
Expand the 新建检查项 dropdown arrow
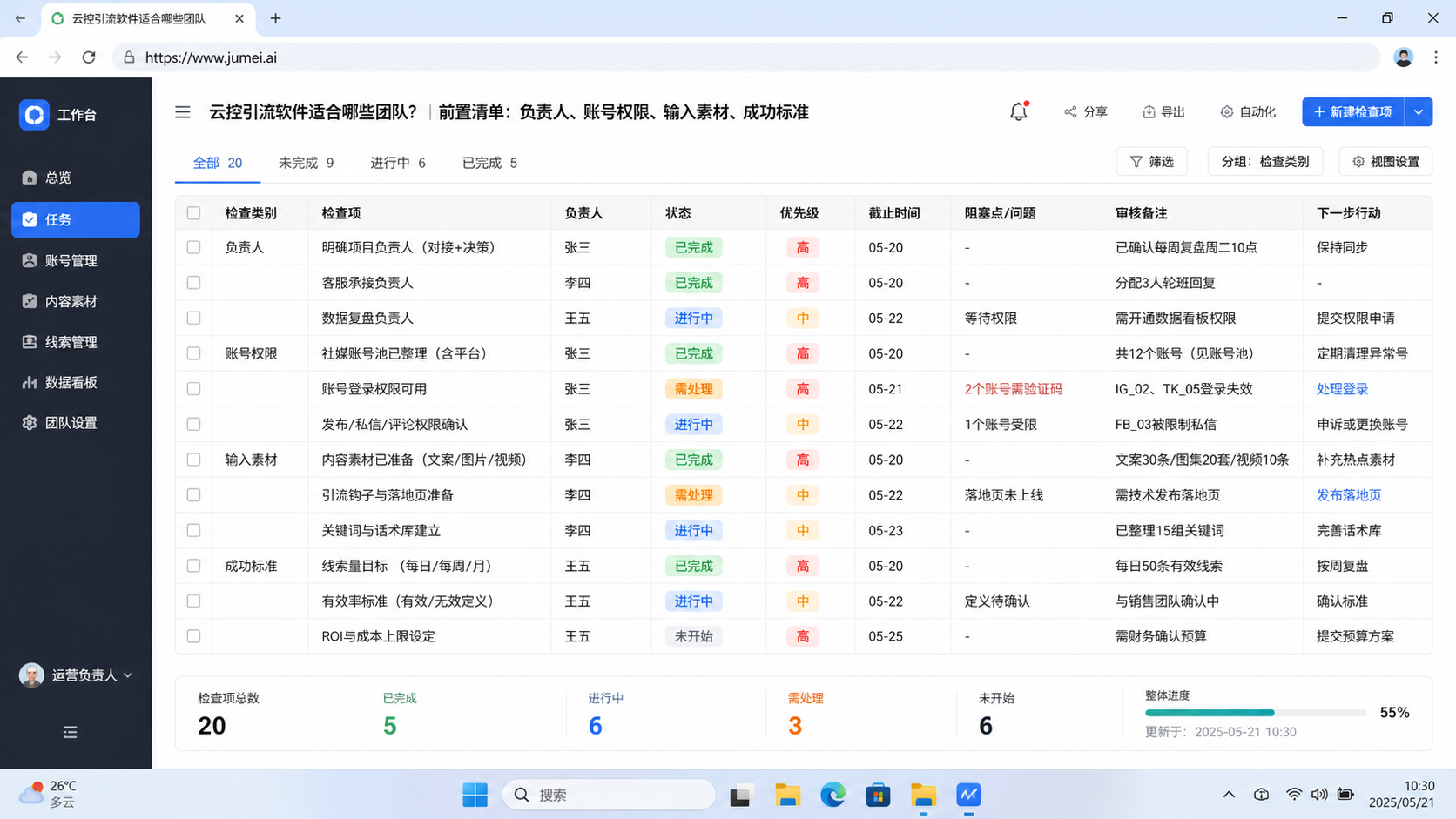pyautogui.click(x=1419, y=112)
